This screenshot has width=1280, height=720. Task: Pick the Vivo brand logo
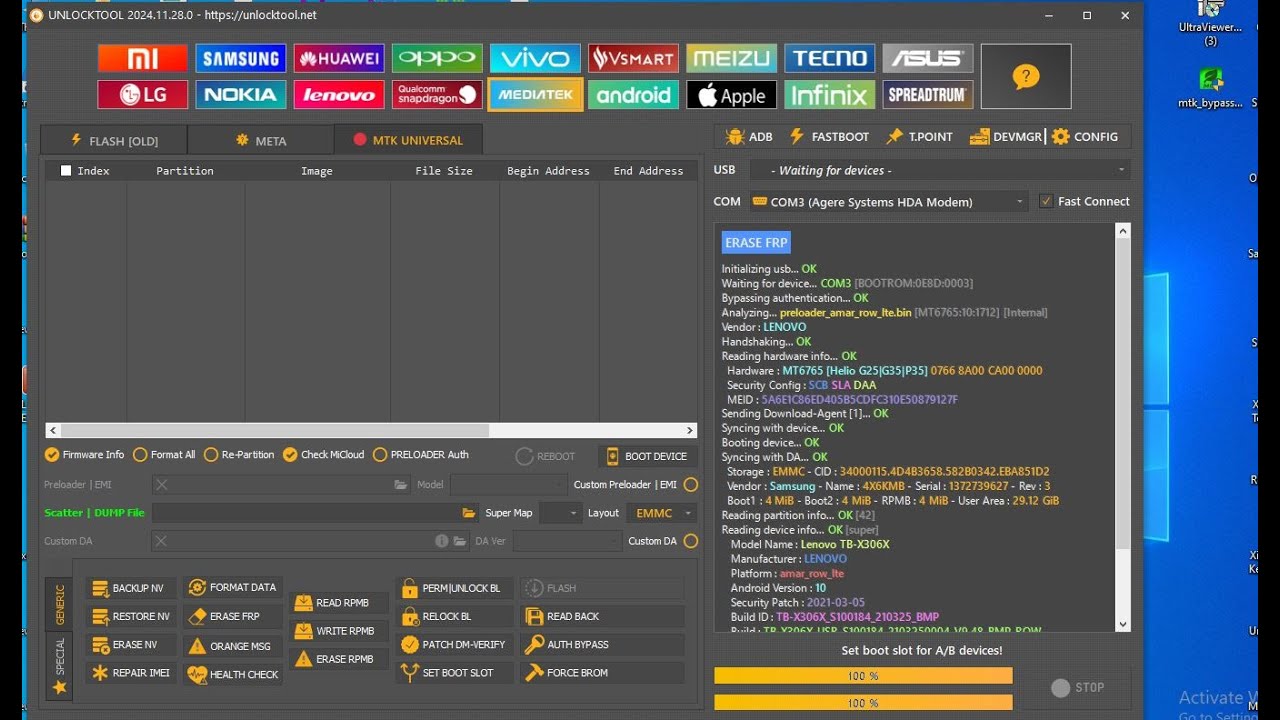(x=535, y=58)
